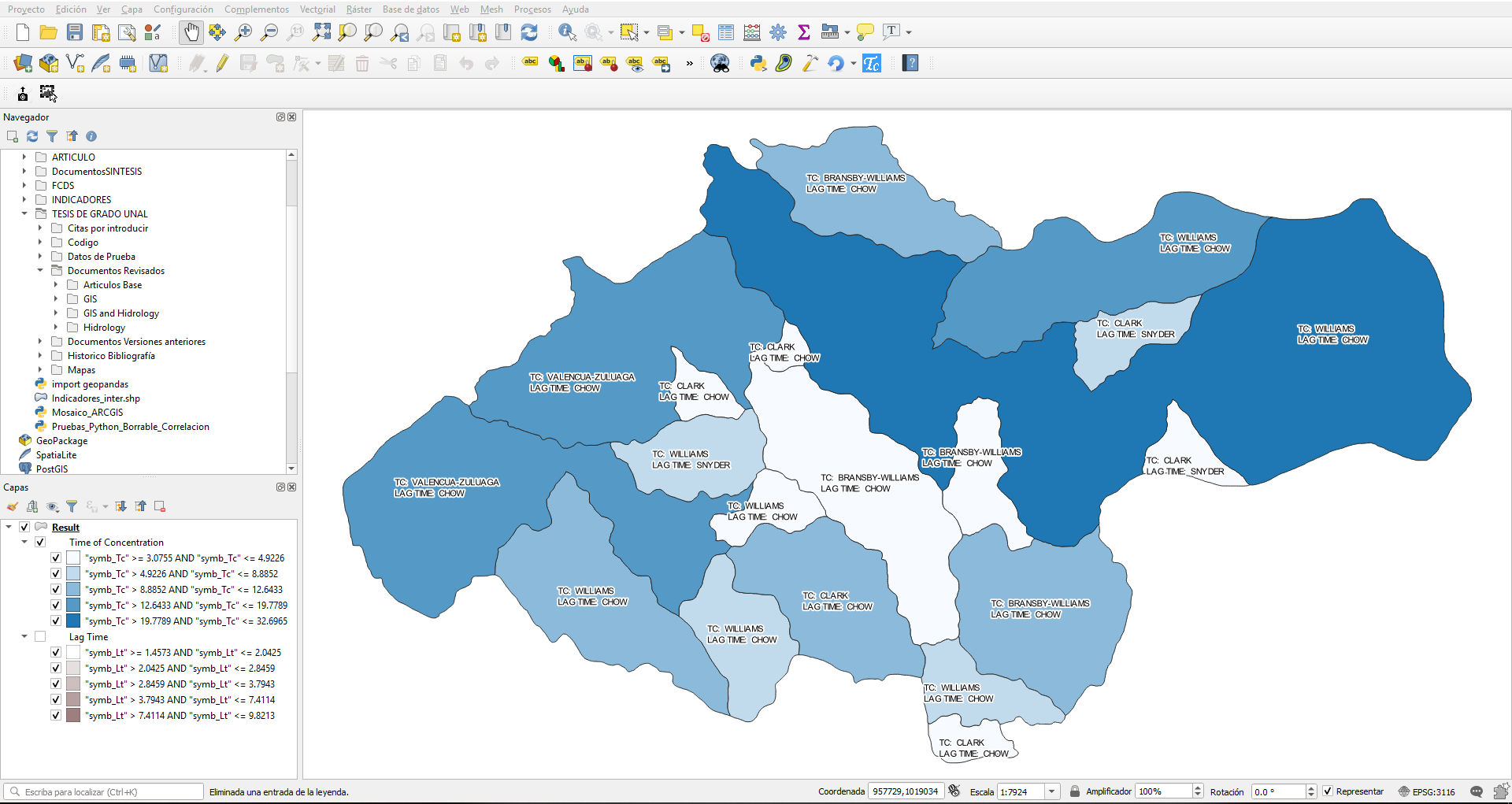Image resolution: width=1512 pixels, height=804 pixels.
Task: Uncheck symb_Lt 1.4573 to 2.0425 class
Action: pos(56,652)
